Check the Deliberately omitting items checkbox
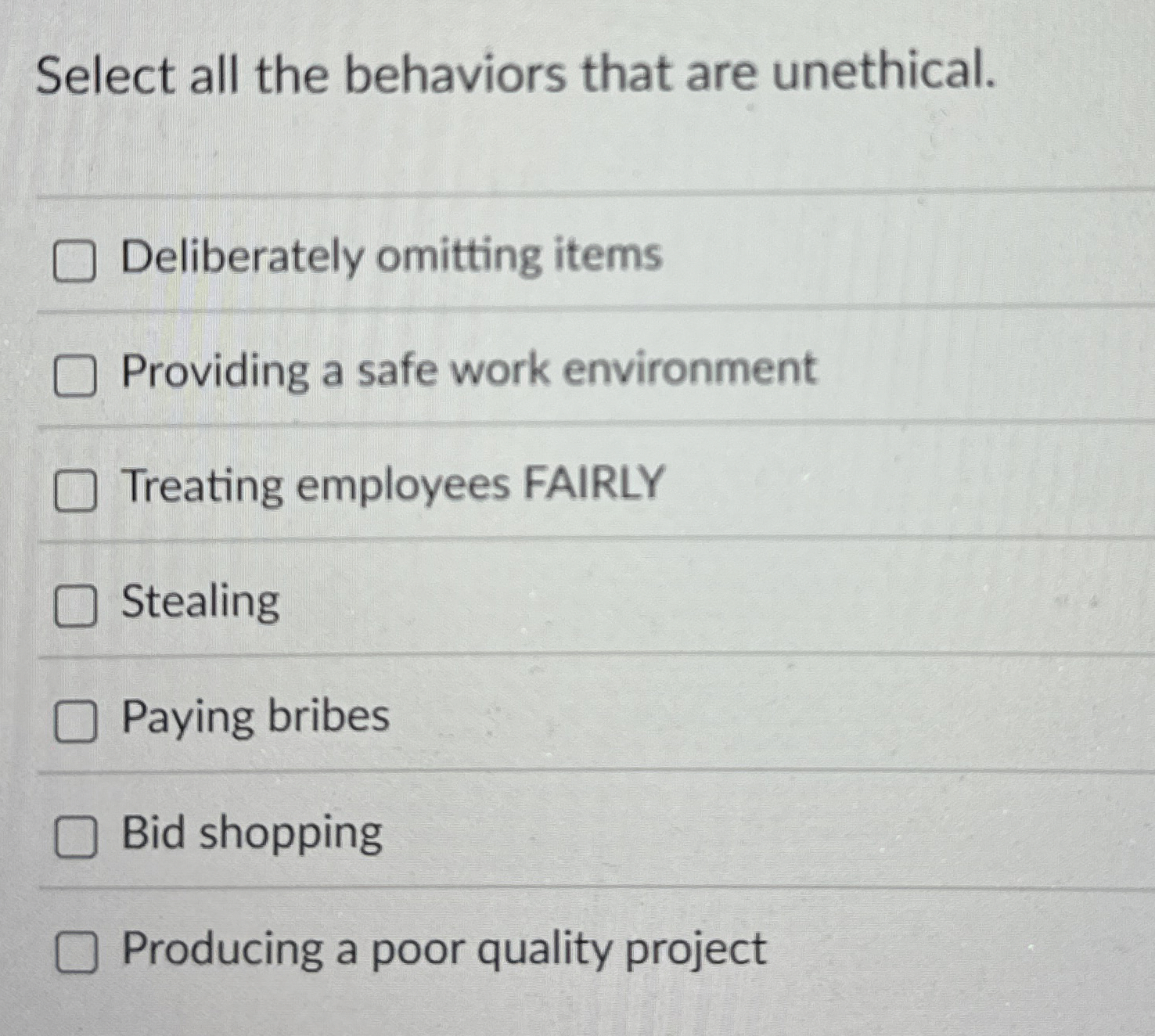 (x=75, y=261)
